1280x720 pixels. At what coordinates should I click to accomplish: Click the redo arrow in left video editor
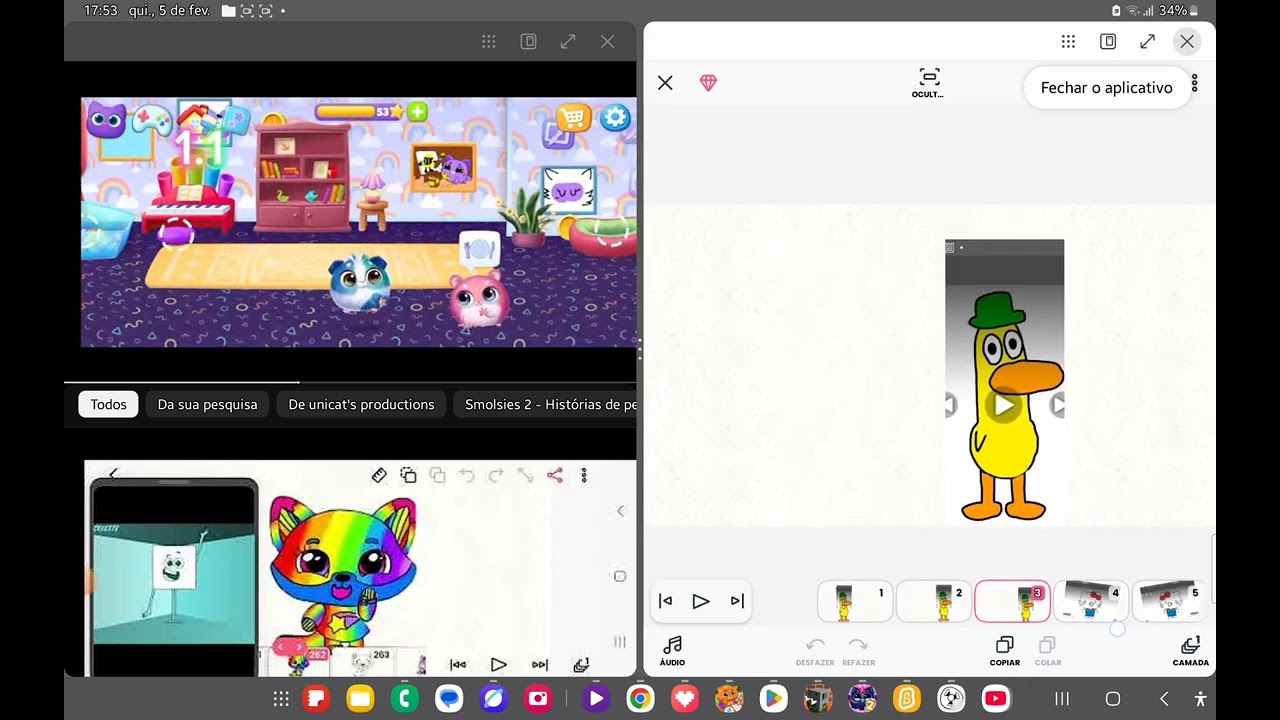pyautogui.click(x=496, y=476)
